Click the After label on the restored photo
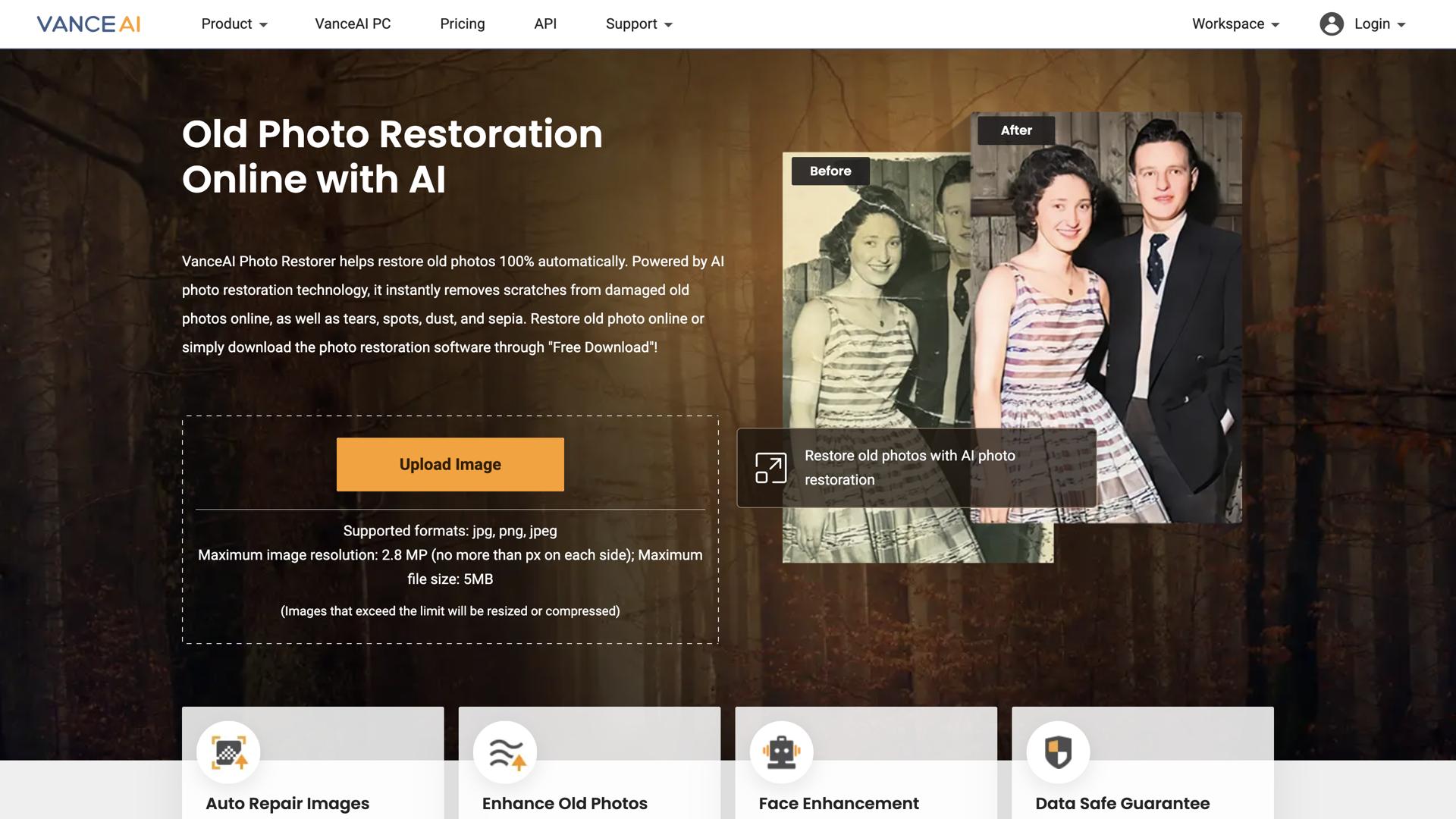Image resolution: width=1456 pixels, height=819 pixels. (x=1015, y=130)
